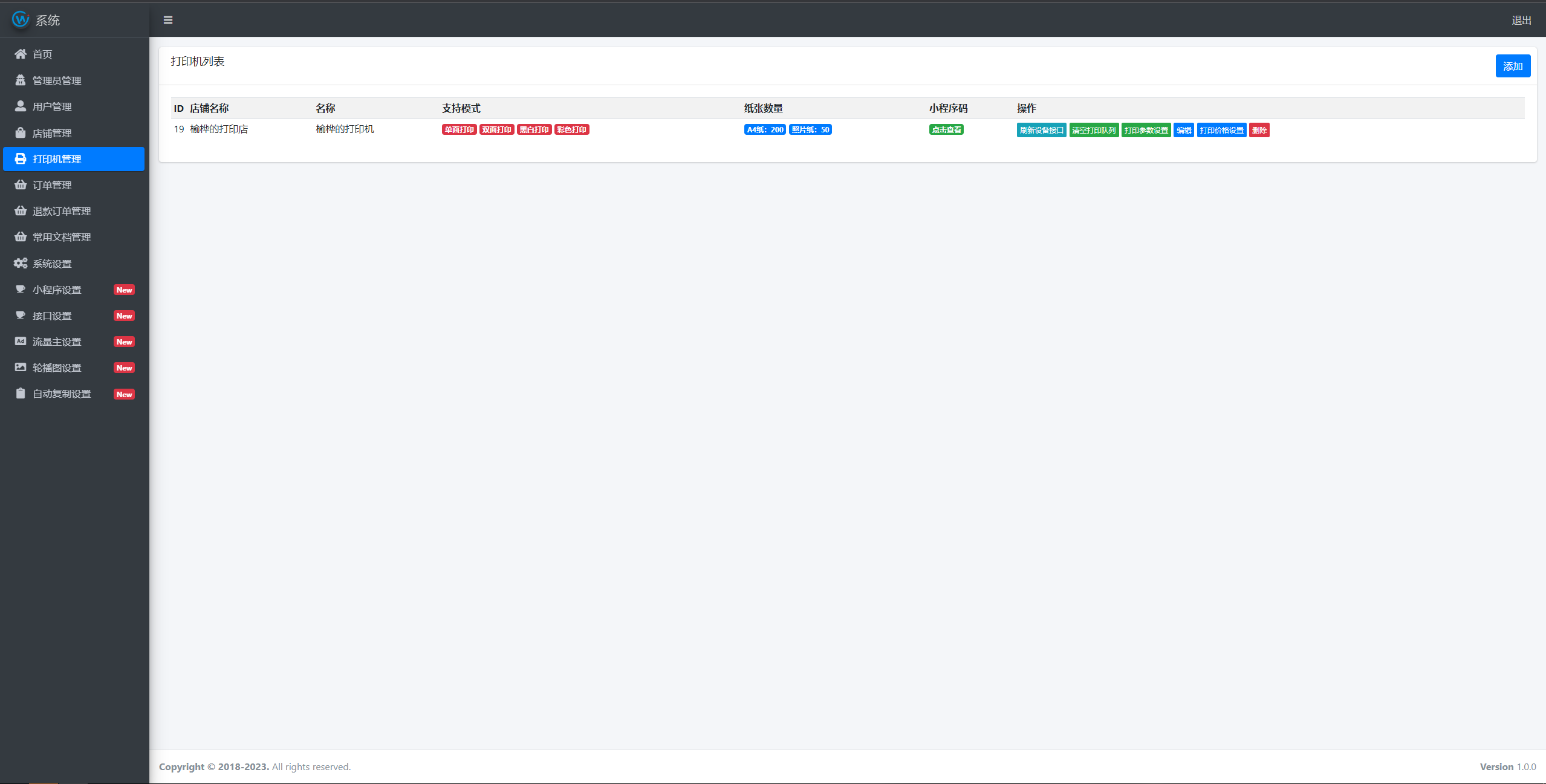Viewport: 1546px width, 784px height.
Task: Click the red 删除 button
Action: [1259, 130]
